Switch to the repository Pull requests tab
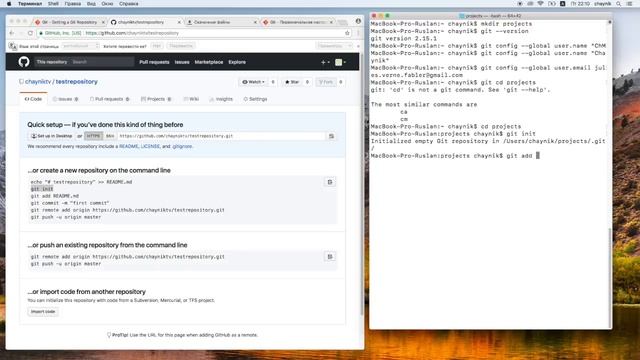Screen dimensions: 640x360 point(109,99)
